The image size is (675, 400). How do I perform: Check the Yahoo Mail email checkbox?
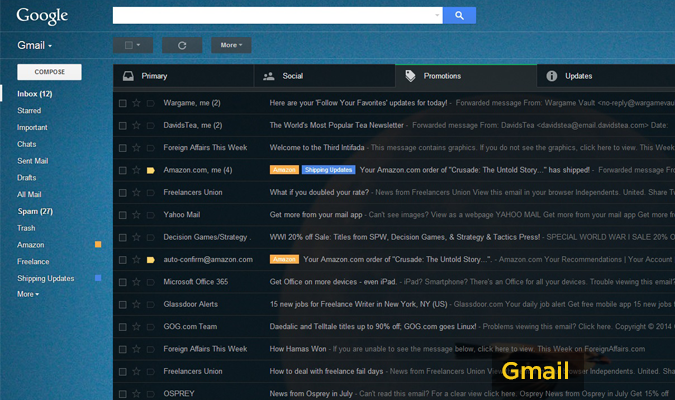tap(123, 215)
